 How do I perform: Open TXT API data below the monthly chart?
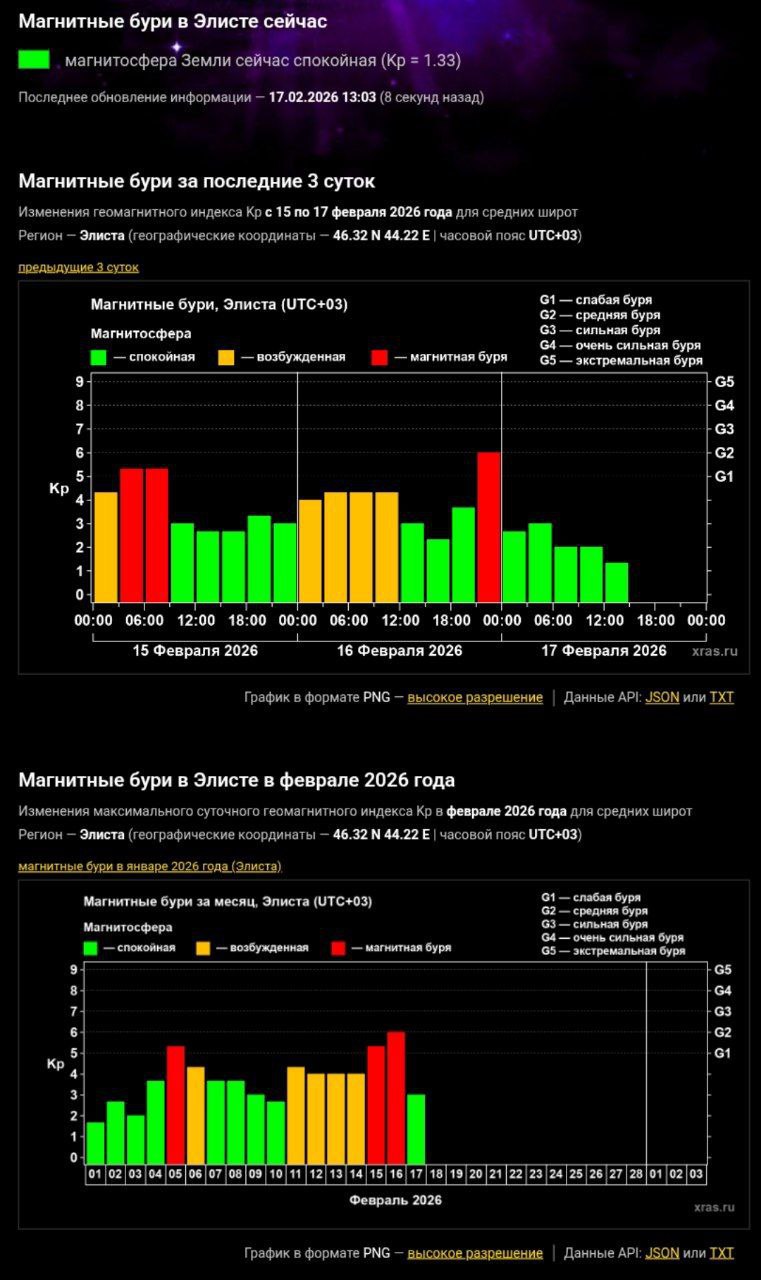(x=721, y=1253)
